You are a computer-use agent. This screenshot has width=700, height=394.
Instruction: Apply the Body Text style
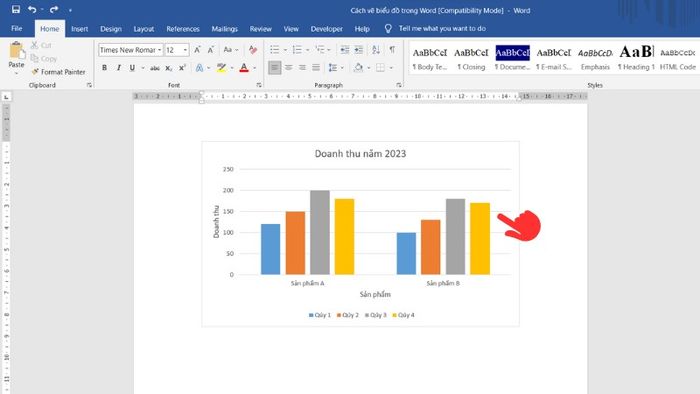429,59
